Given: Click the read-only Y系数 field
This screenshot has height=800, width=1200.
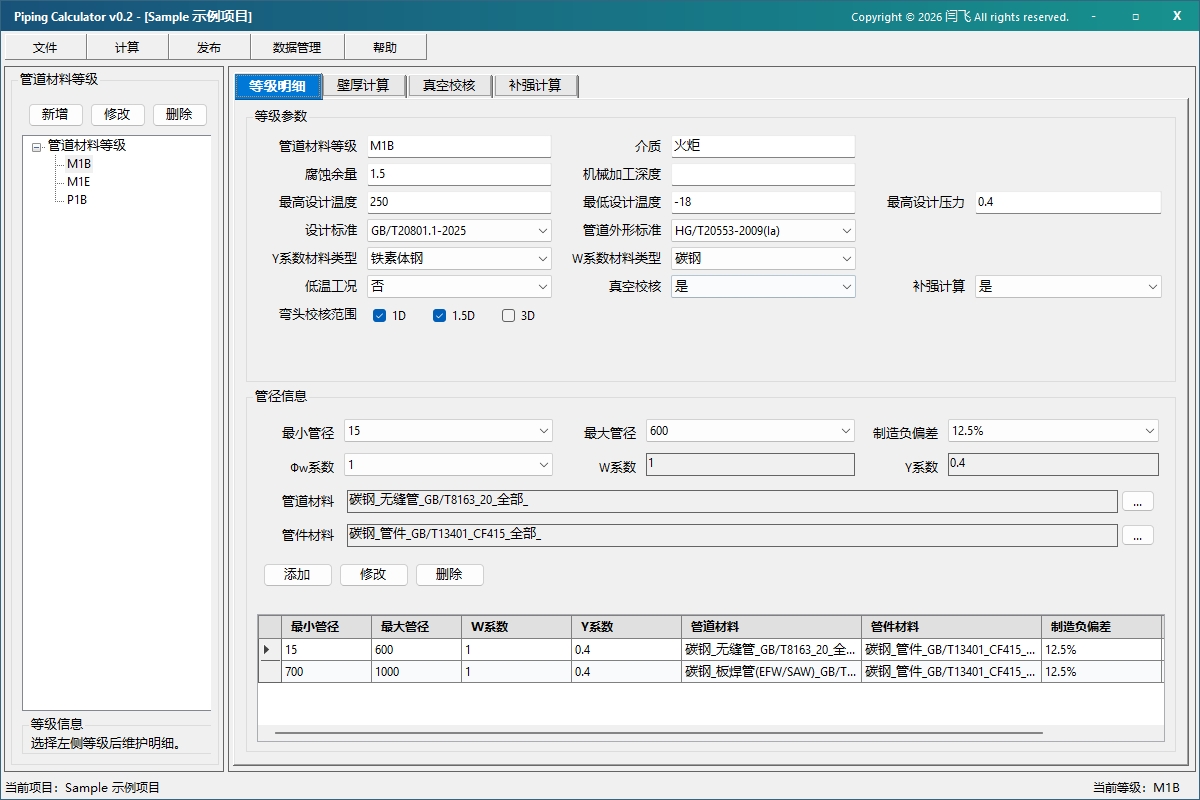Looking at the screenshot, I should pos(1053,464).
